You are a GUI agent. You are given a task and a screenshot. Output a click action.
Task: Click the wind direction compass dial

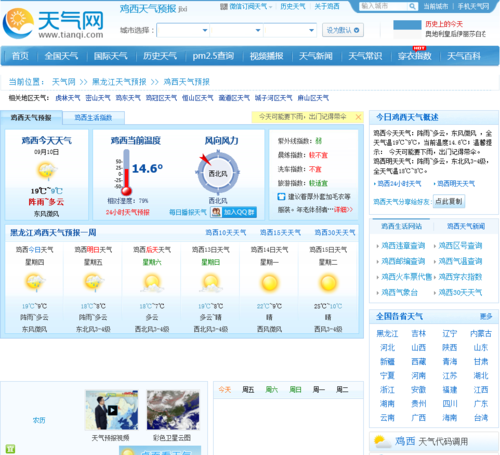[218, 173]
